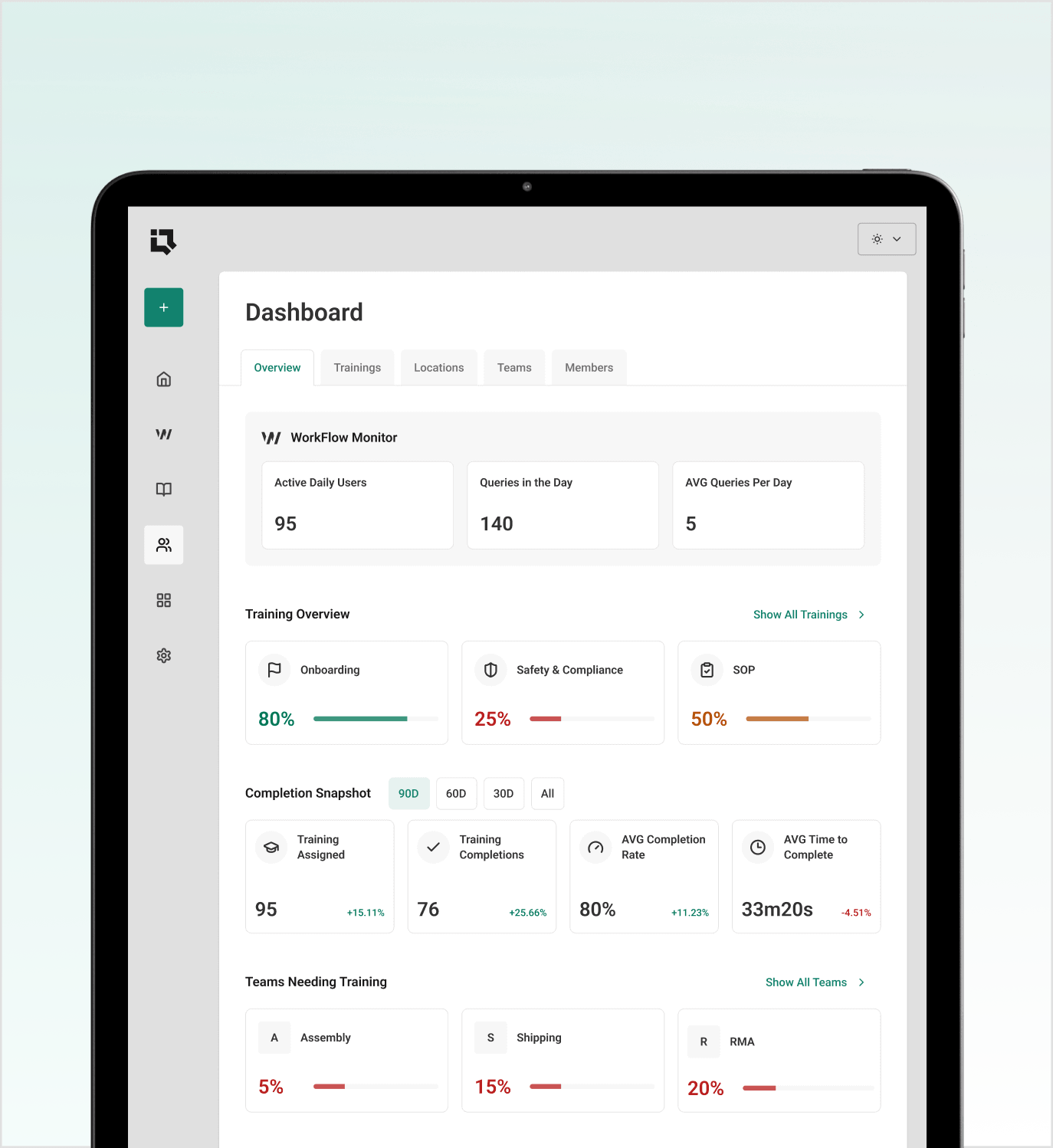
Task: Switch to the Trainings tab
Action: pos(357,368)
